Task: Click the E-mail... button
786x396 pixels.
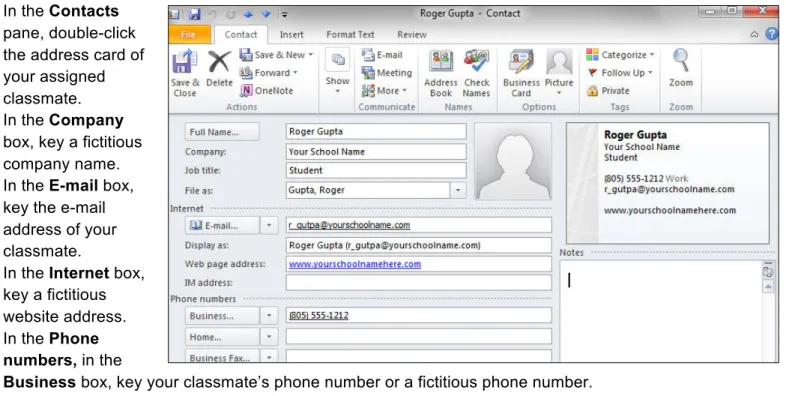Action: coord(222,226)
